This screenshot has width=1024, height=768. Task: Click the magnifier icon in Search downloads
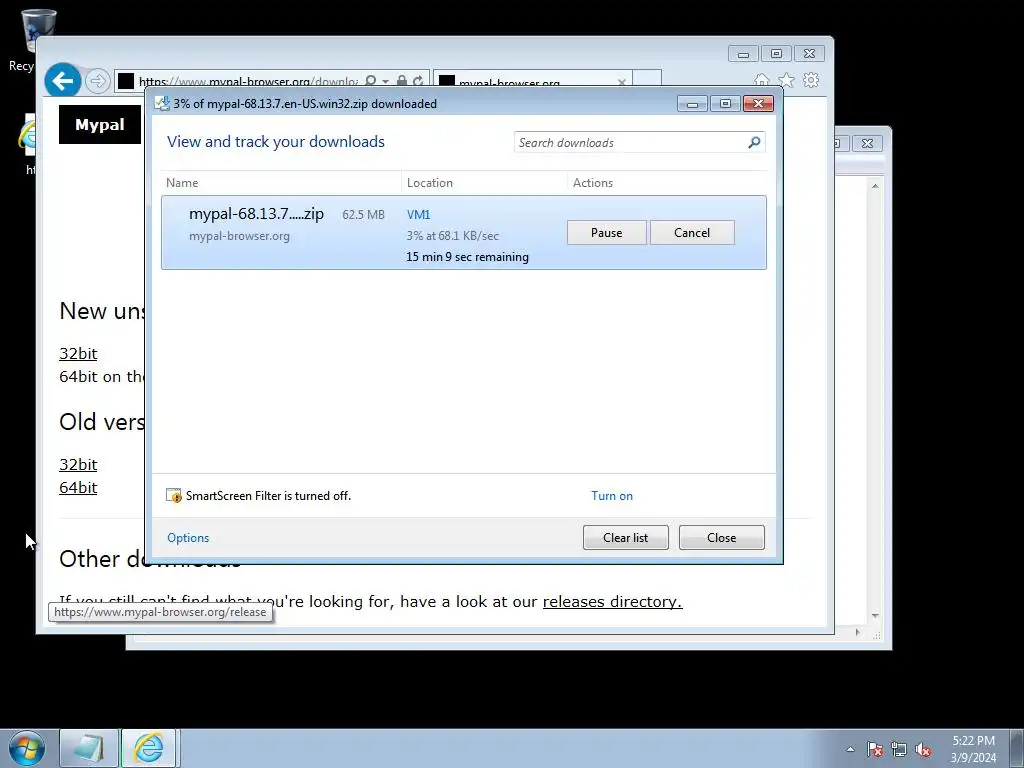pyautogui.click(x=754, y=142)
